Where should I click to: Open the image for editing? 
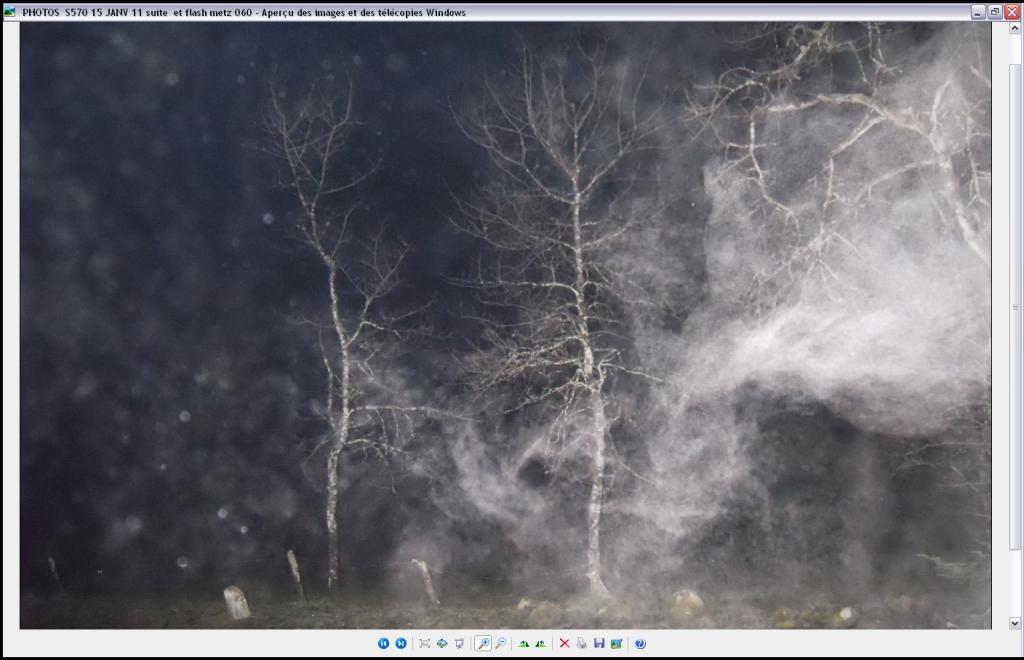point(616,644)
